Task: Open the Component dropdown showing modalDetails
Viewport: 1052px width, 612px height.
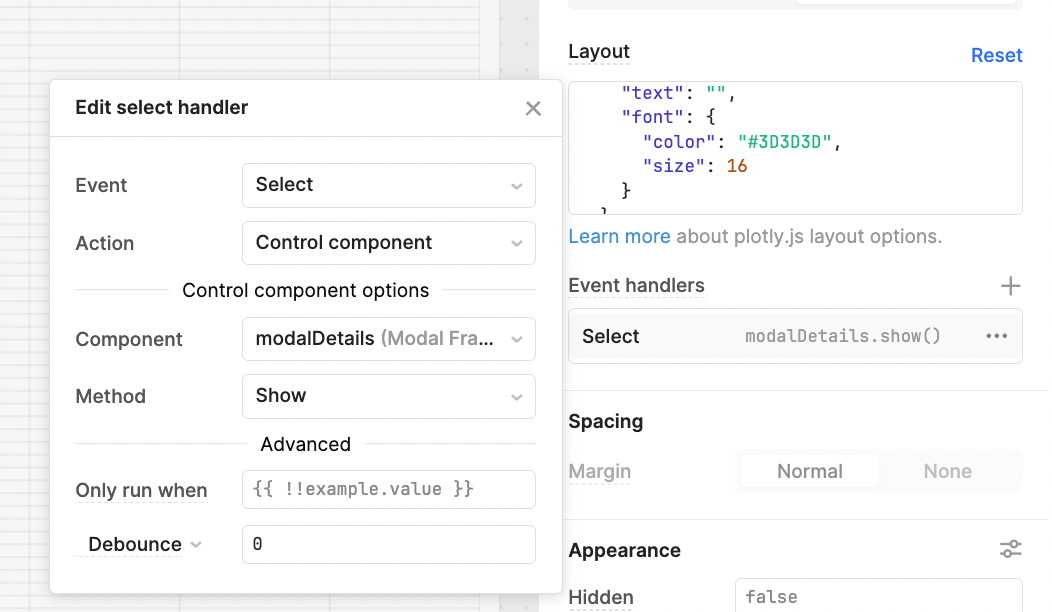Action: (x=388, y=339)
